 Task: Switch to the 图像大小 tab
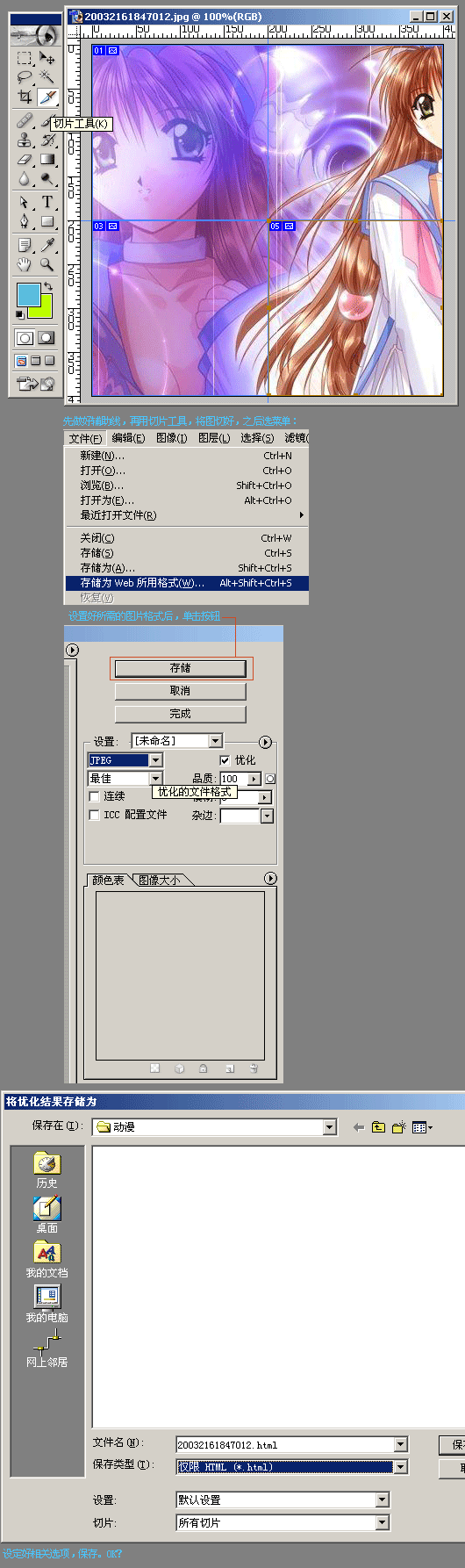pyautogui.click(x=160, y=880)
